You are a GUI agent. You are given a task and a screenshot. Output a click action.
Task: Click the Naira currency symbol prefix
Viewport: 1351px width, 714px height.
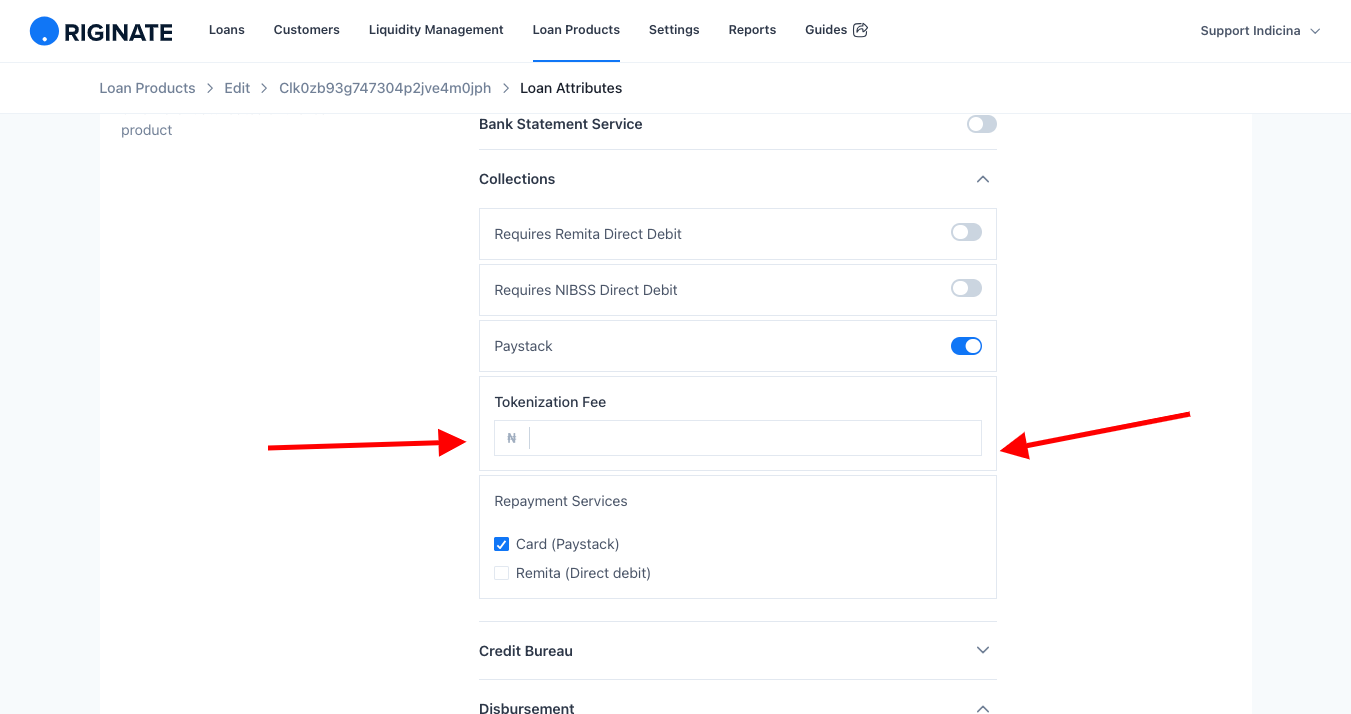[512, 438]
